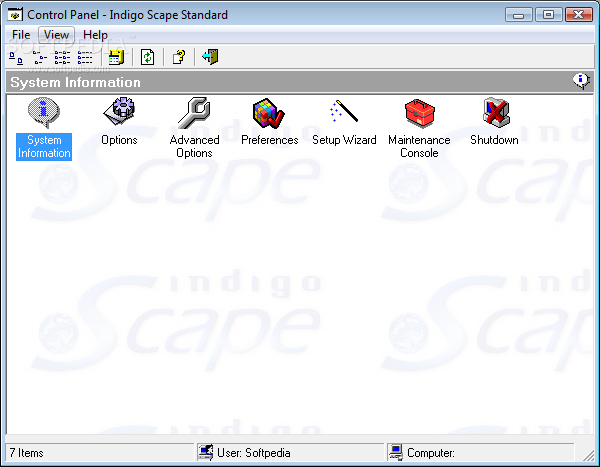Close the Control Panel window

tap(579, 15)
